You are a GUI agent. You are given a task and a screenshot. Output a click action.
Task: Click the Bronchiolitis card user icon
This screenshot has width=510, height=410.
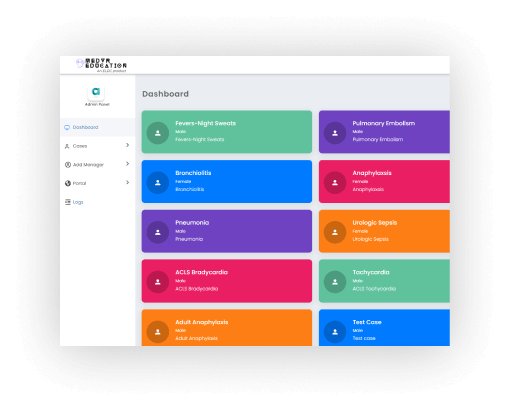click(x=158, y=183)
